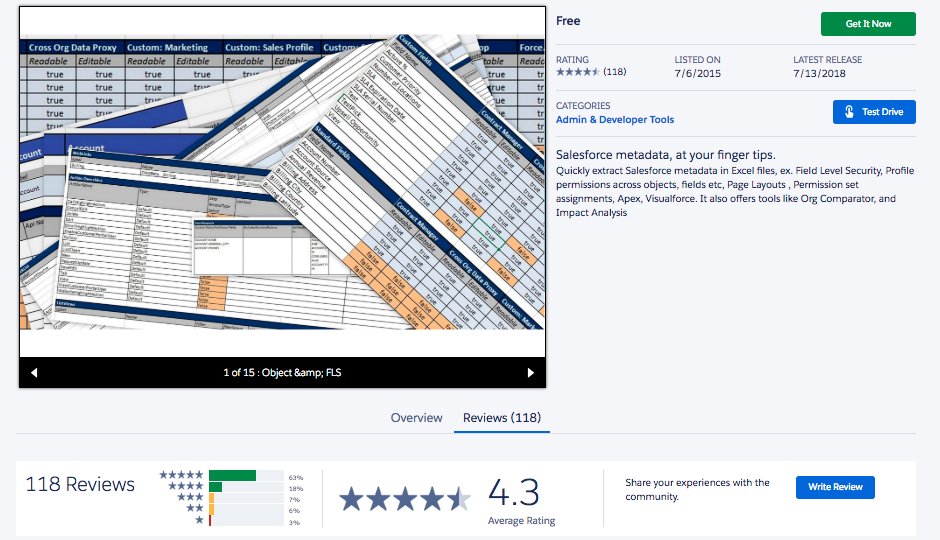940x540 pixels.
Task: Select the Reviews (118) tab
Action: [x=502, y=418]
